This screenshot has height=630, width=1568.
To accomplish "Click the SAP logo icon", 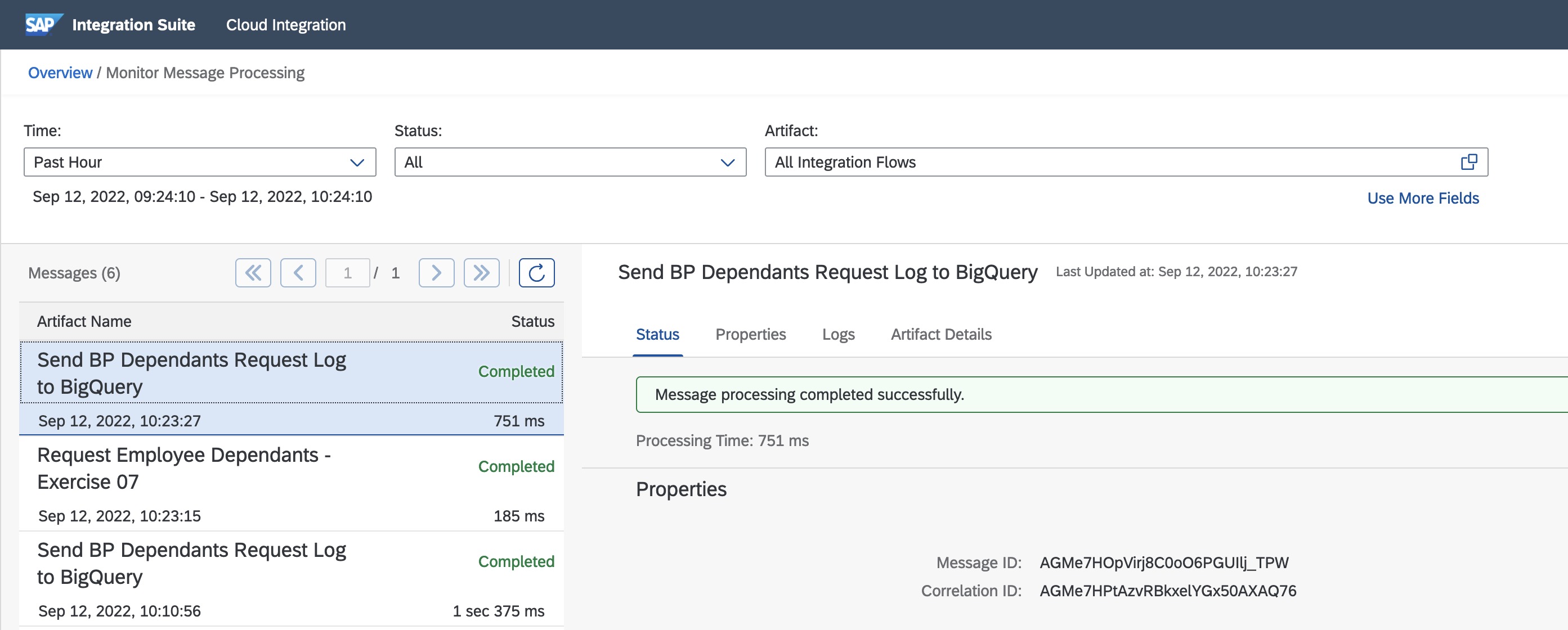I will (x=44, y=24).
